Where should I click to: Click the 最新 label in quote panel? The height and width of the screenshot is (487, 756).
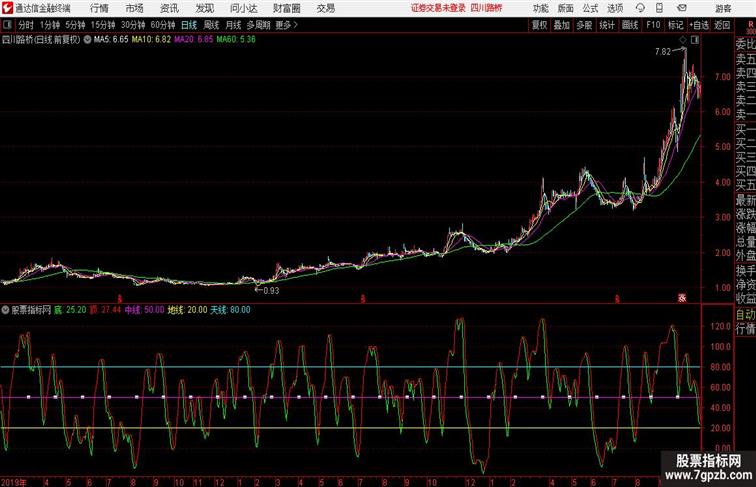click(x=745, y=200)
